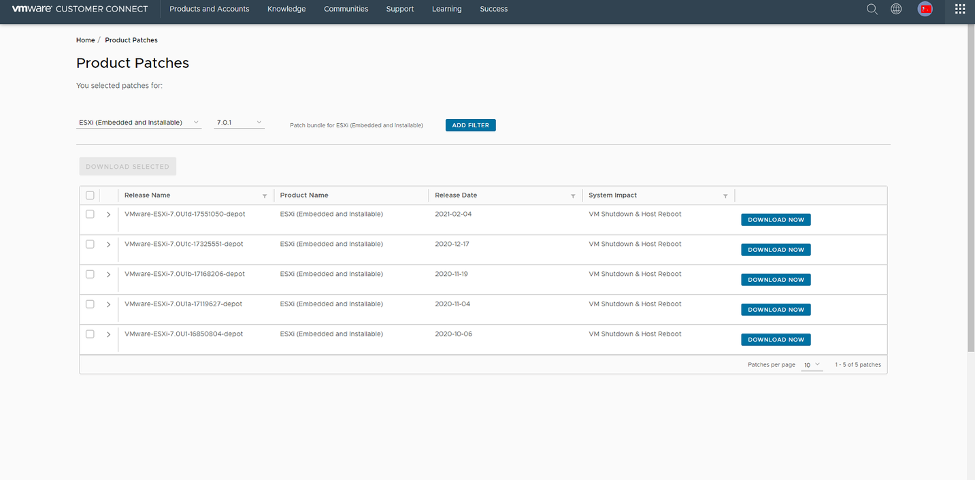Open the search magnifier icon
This screenshot has width=977, height=481.
[x=872, y=9]
